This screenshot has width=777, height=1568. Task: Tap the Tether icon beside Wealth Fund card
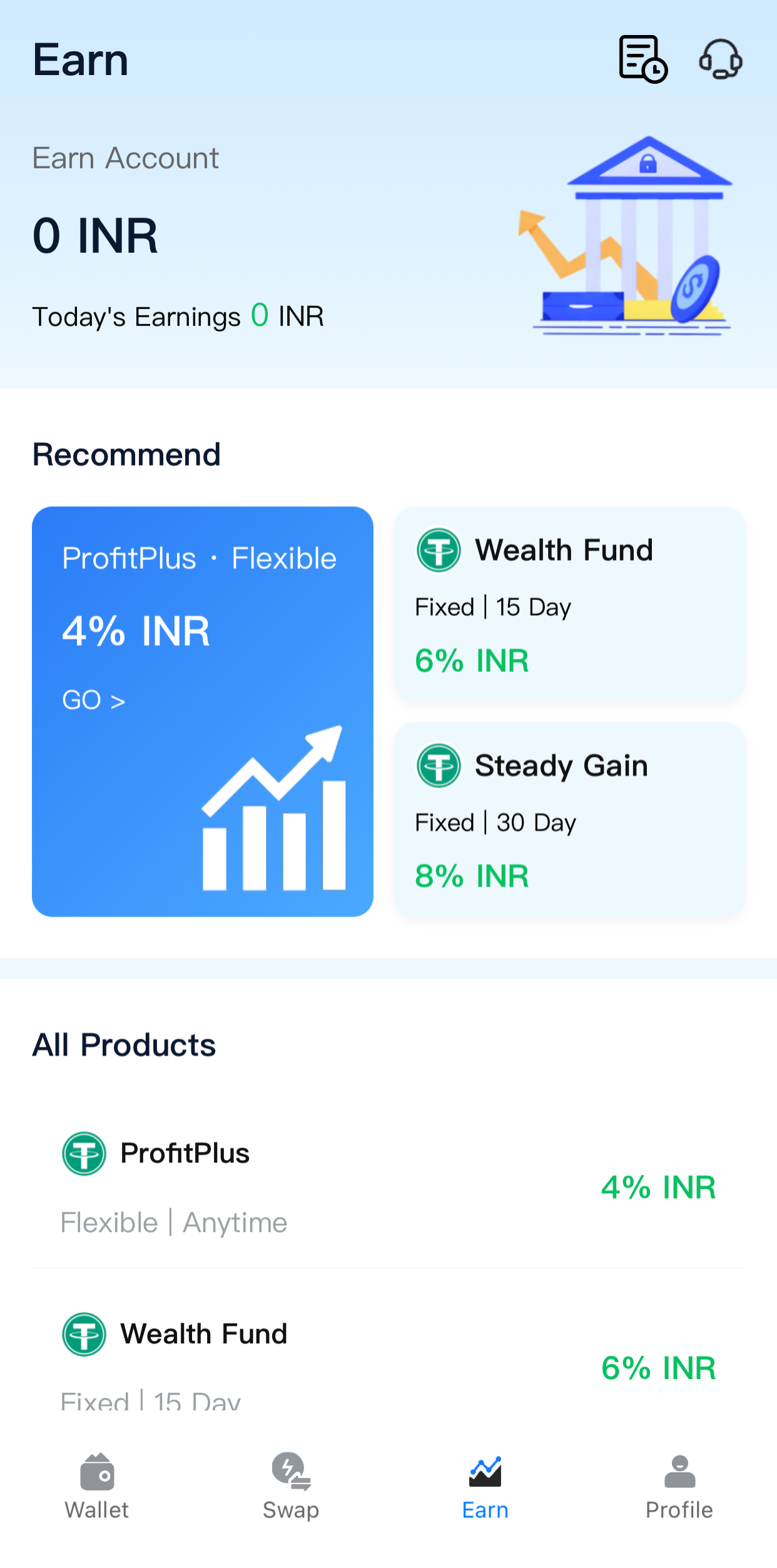439,551
